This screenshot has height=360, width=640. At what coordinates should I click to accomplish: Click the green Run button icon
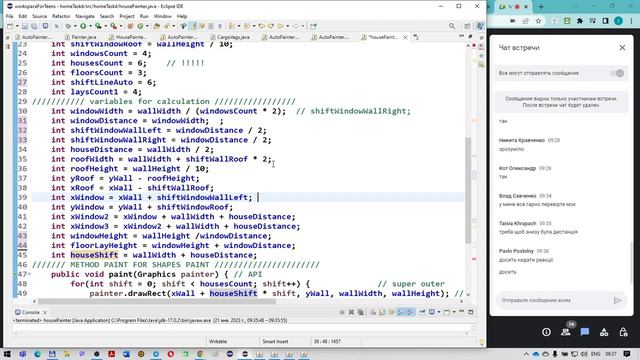coord(83,26)
